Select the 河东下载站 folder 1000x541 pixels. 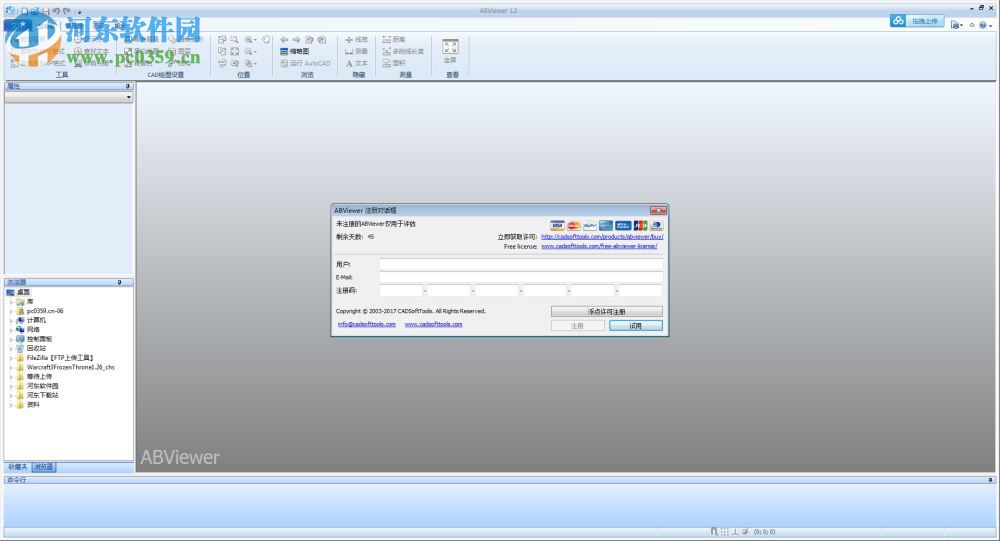(42, 395)
